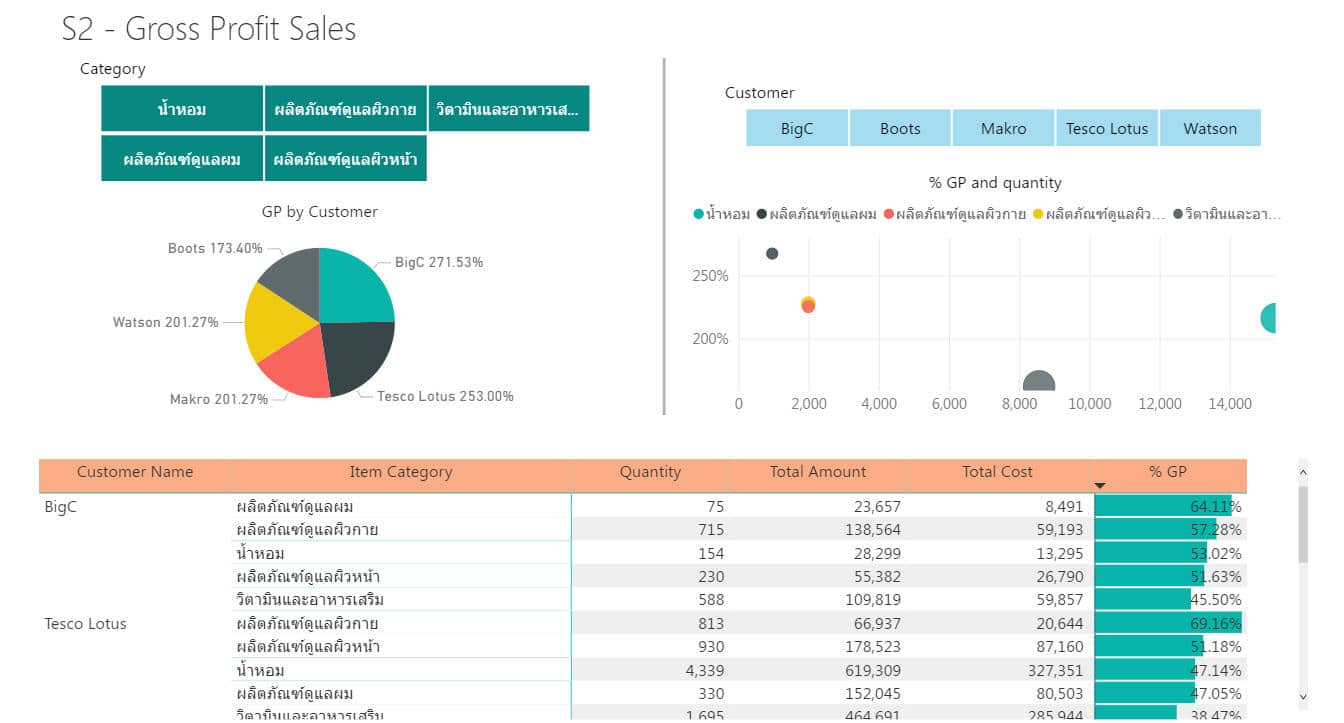Click the teal bubble at chart's right edge

(x=1268, y=319)
